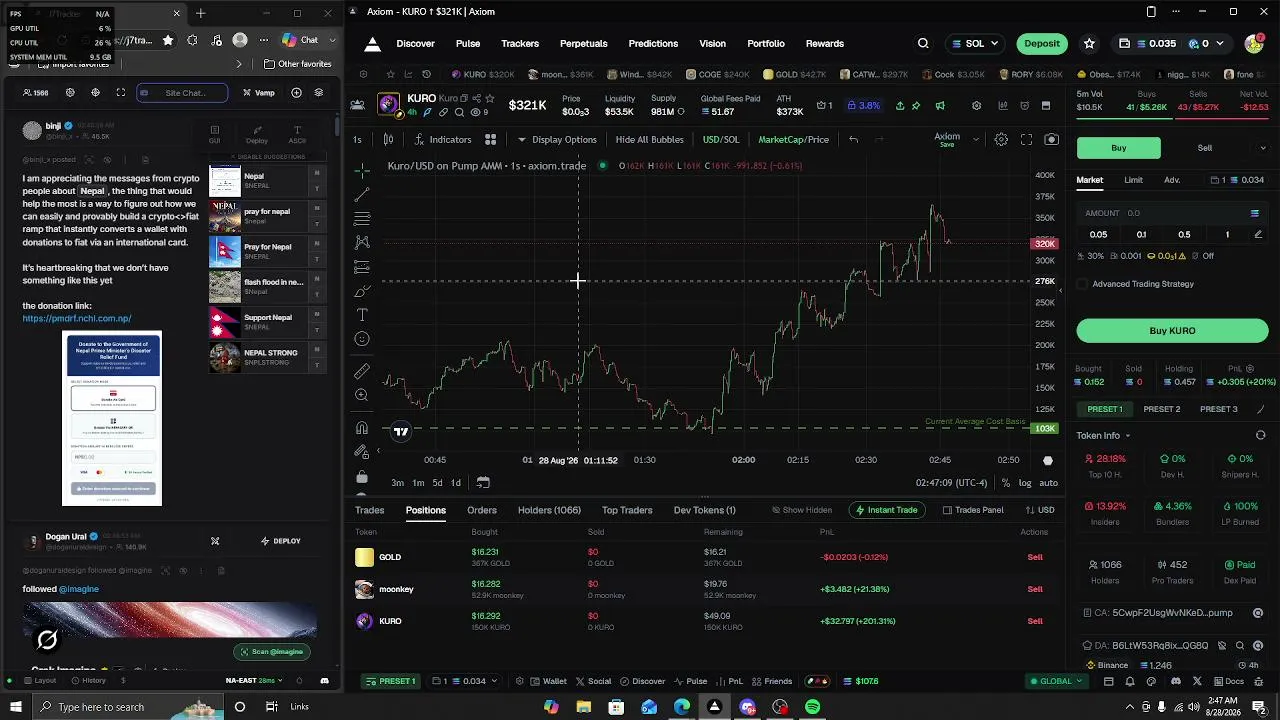Switch to the Holders (1066) tab
Image resolution: width=1280 pixels, height=720 pixels.
[549, 510]
